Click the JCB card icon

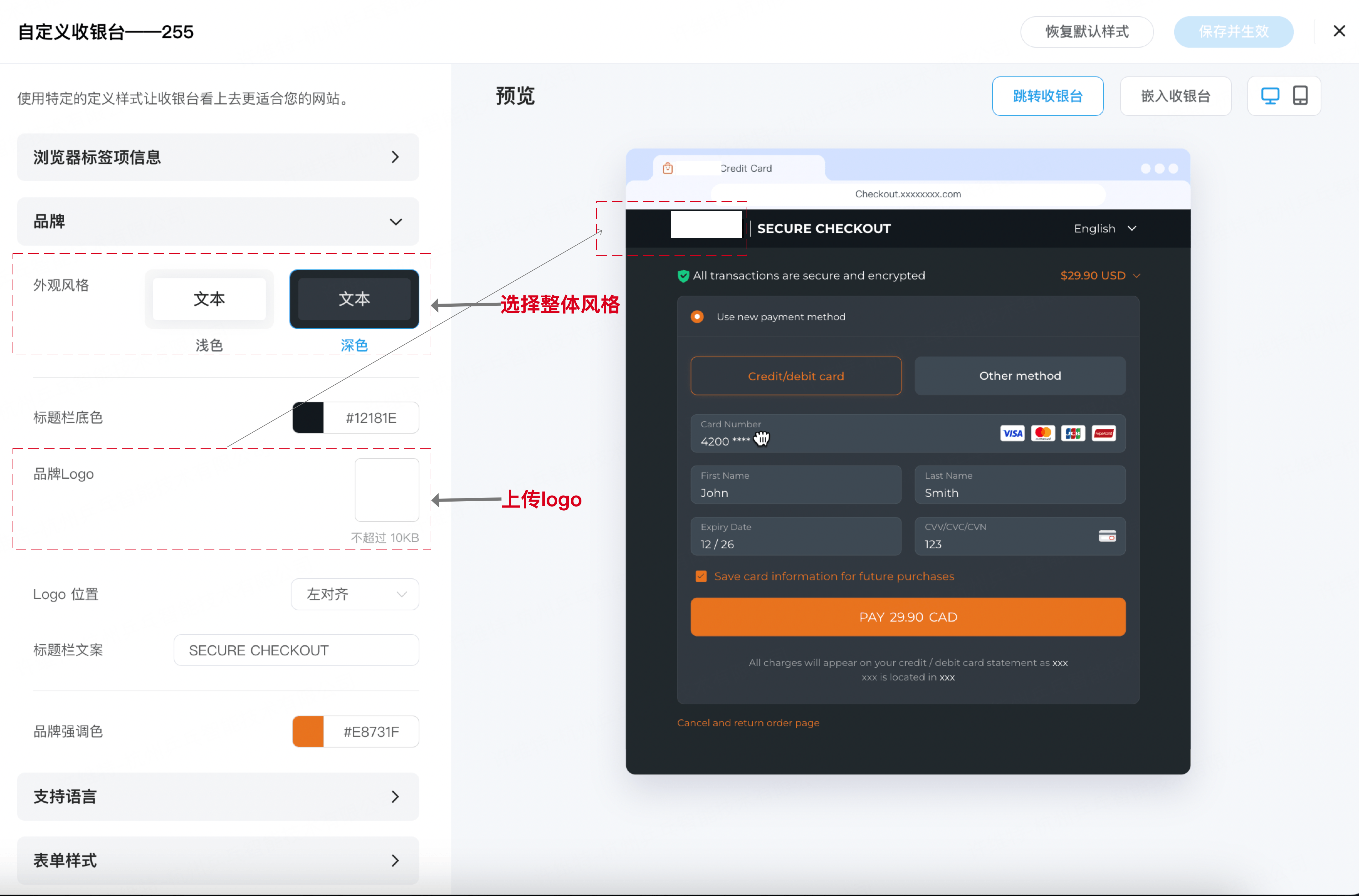(x=1073, y=433)
